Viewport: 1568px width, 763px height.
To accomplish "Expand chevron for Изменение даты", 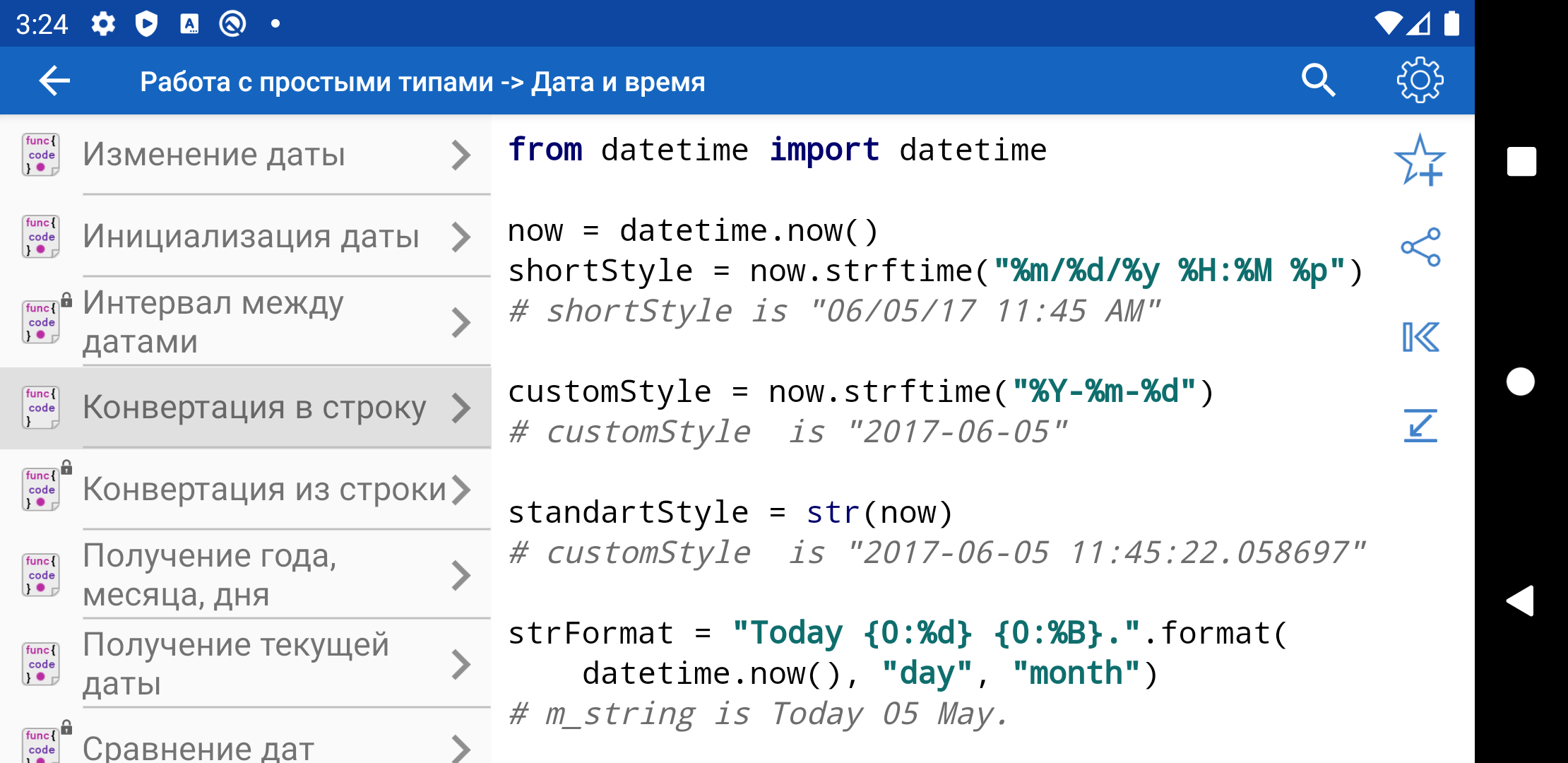I will pyautogui.click(x=461, y=155).
